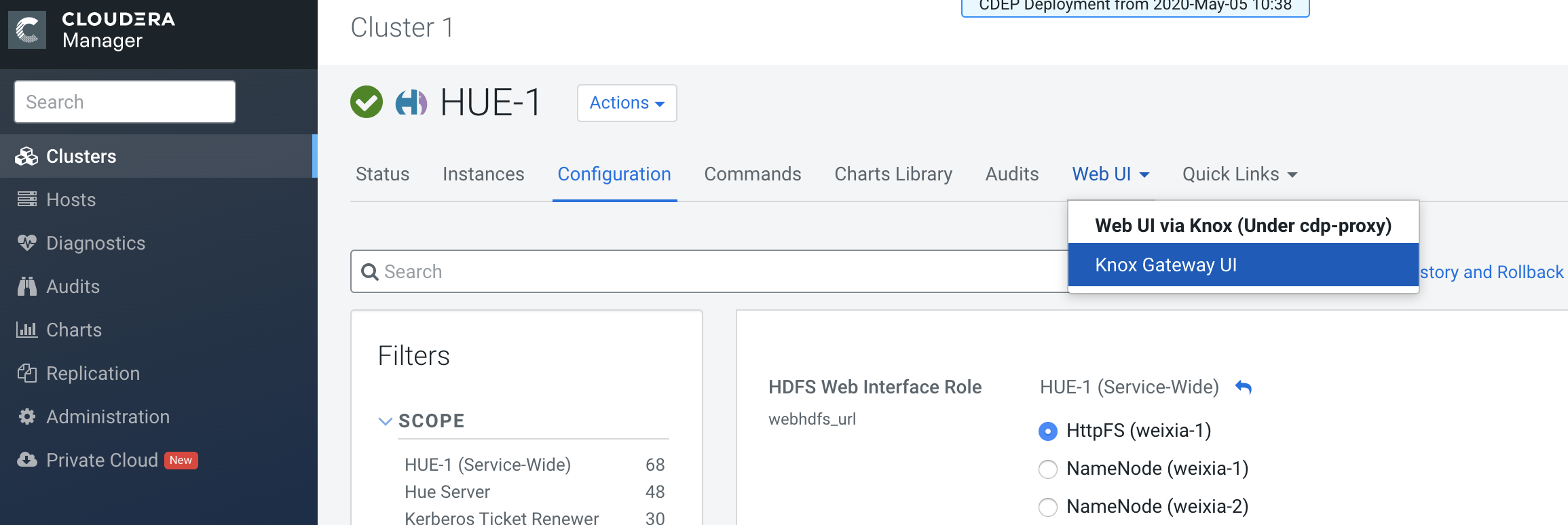Collapse the SCOPE filter section

[x=386, y=421]
